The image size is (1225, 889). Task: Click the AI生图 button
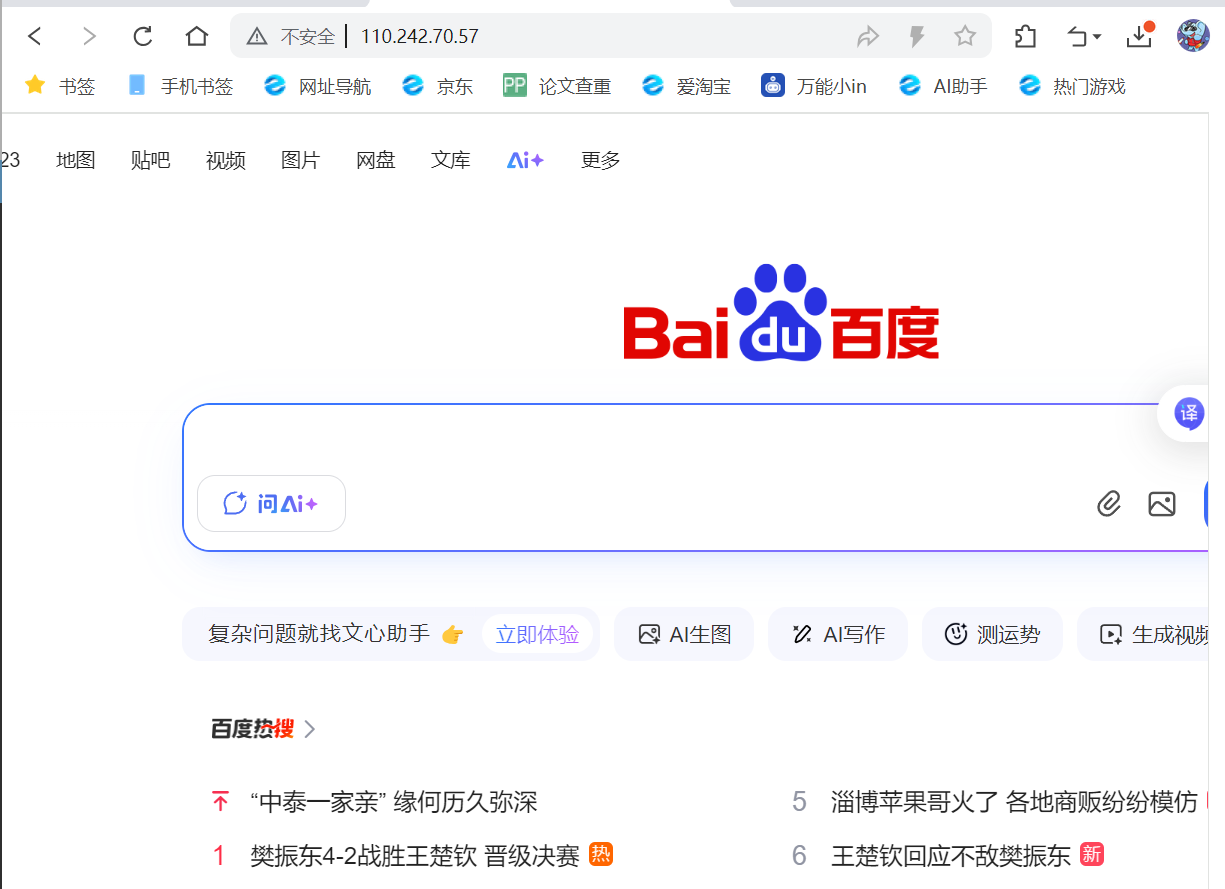pos(684,634)
